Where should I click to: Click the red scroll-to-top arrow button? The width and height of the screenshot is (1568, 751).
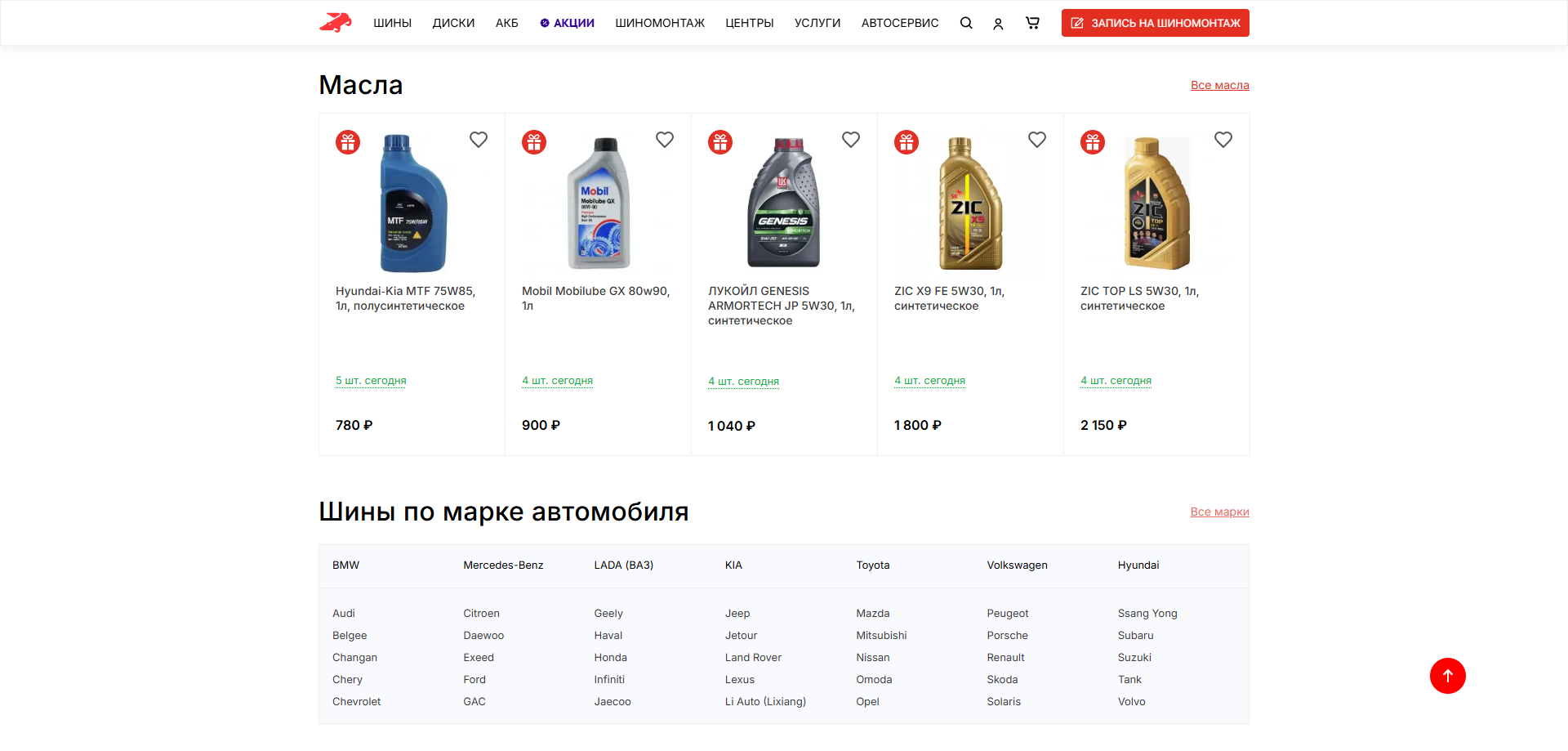point(1448,676)
